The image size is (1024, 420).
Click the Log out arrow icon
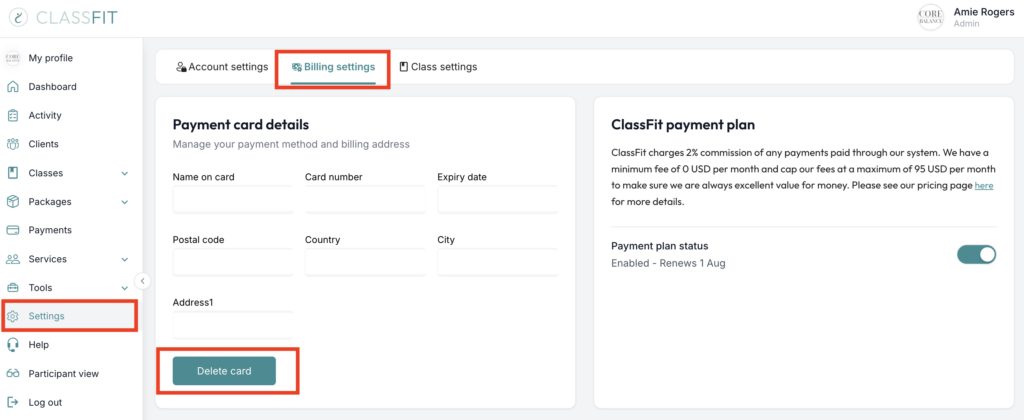point(12,402)
